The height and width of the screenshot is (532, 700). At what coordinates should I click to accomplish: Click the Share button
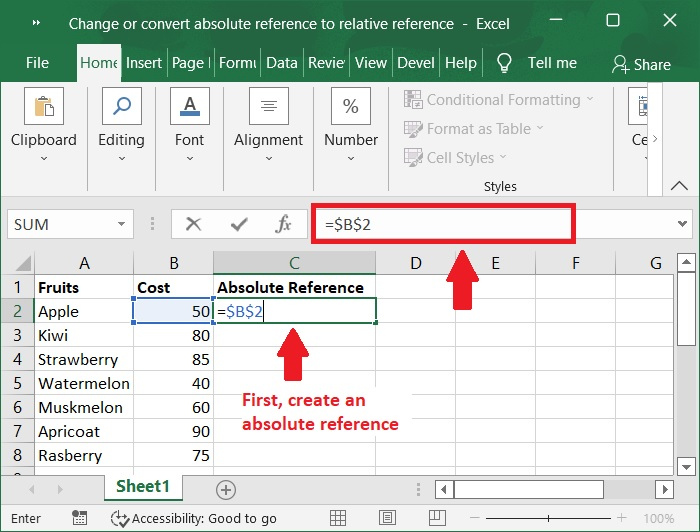pyautogui.click(x=641, y=64)
